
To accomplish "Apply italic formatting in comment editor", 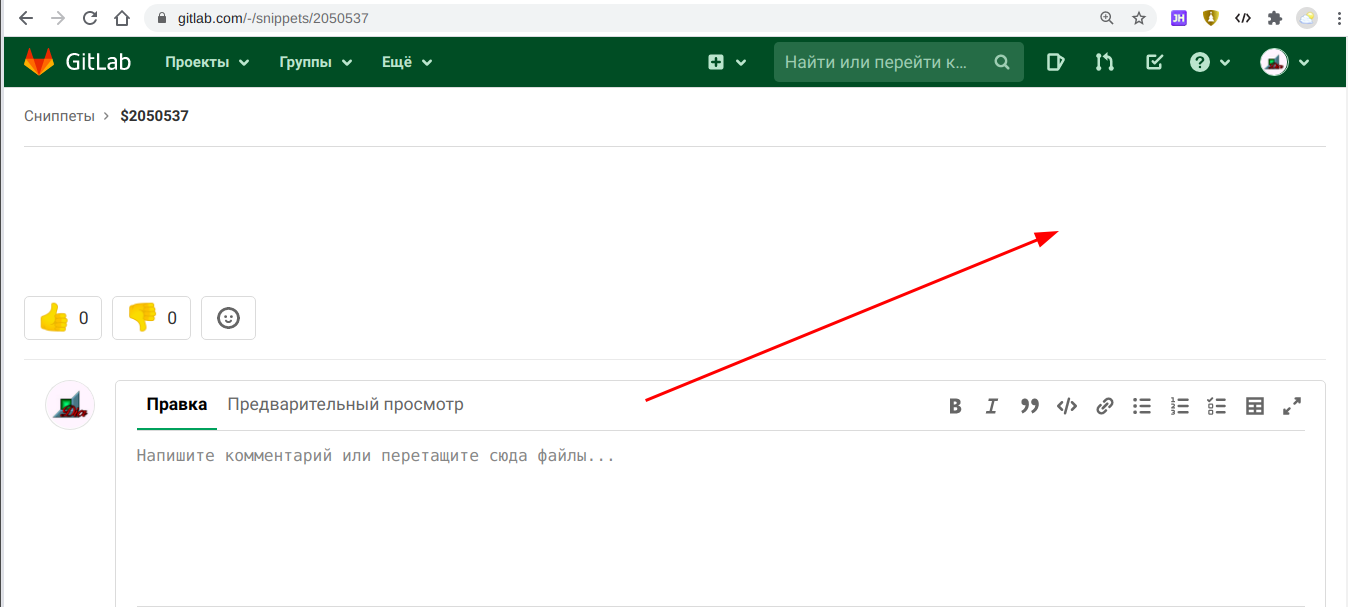I will click(991, 406).
